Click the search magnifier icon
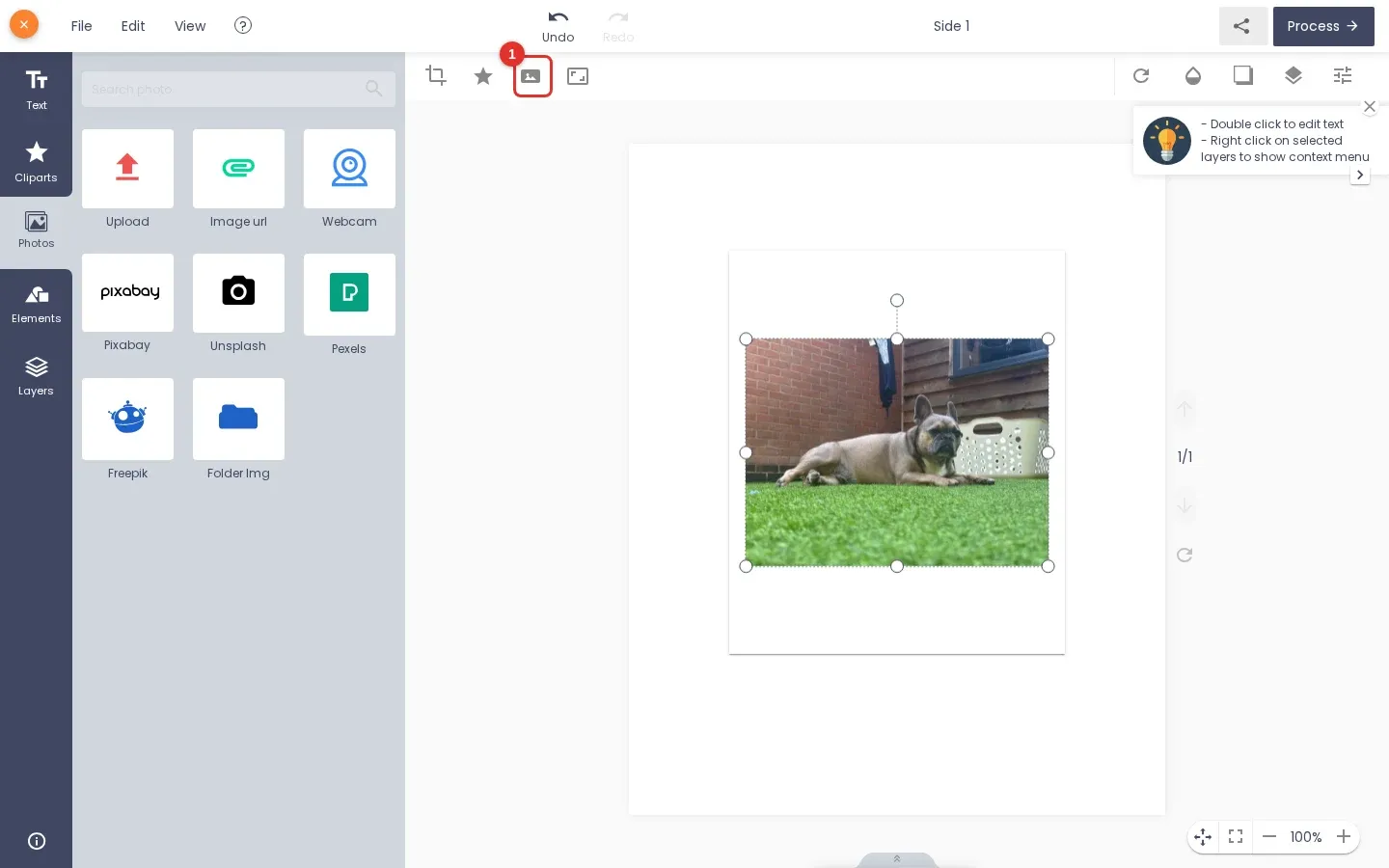 [374, 89]
